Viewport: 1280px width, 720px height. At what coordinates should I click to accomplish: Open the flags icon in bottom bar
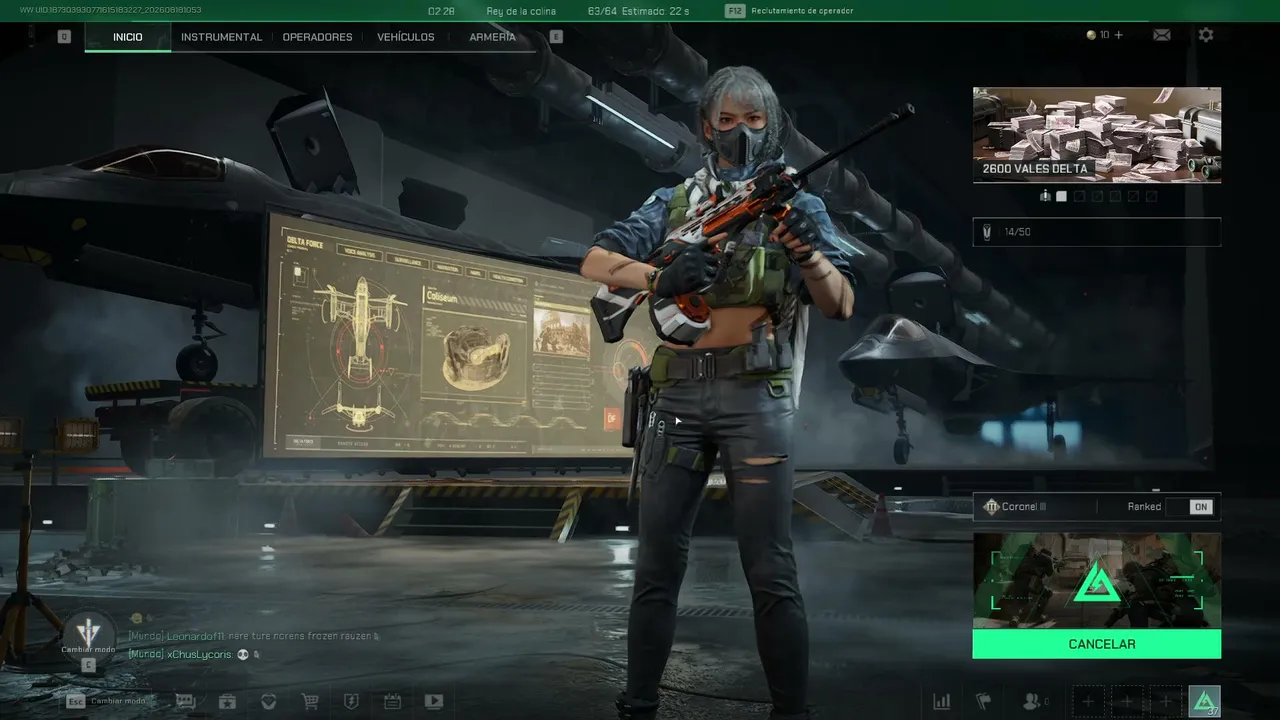point(984,701)
